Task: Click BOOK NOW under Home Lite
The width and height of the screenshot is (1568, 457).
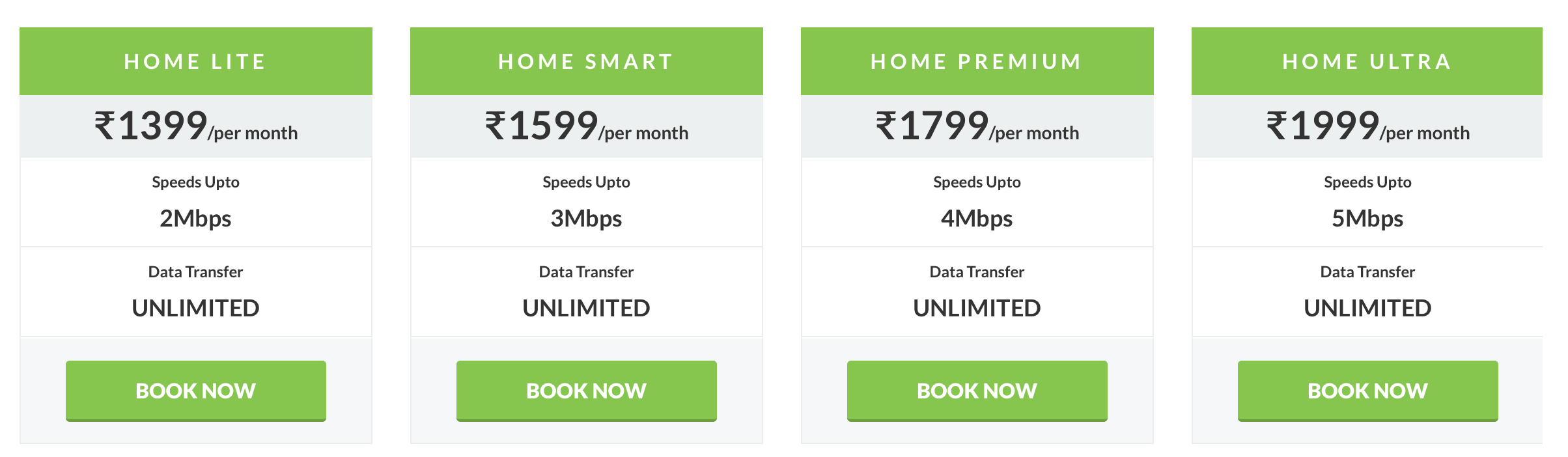Action: tap(195, 391)
